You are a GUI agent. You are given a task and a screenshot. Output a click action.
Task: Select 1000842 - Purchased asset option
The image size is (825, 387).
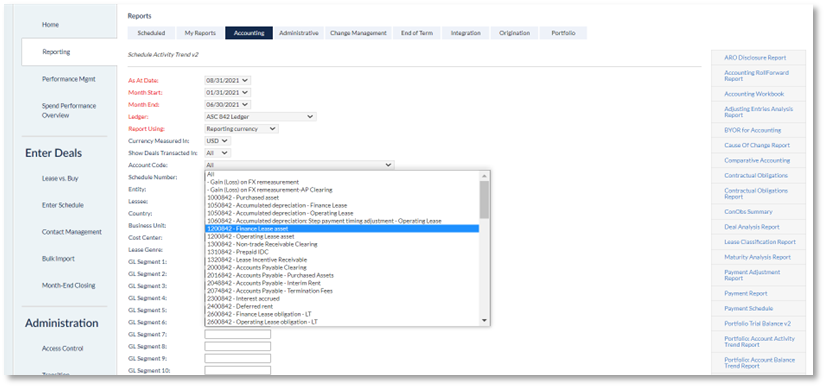pyautogui.click(x=342, y=197)
